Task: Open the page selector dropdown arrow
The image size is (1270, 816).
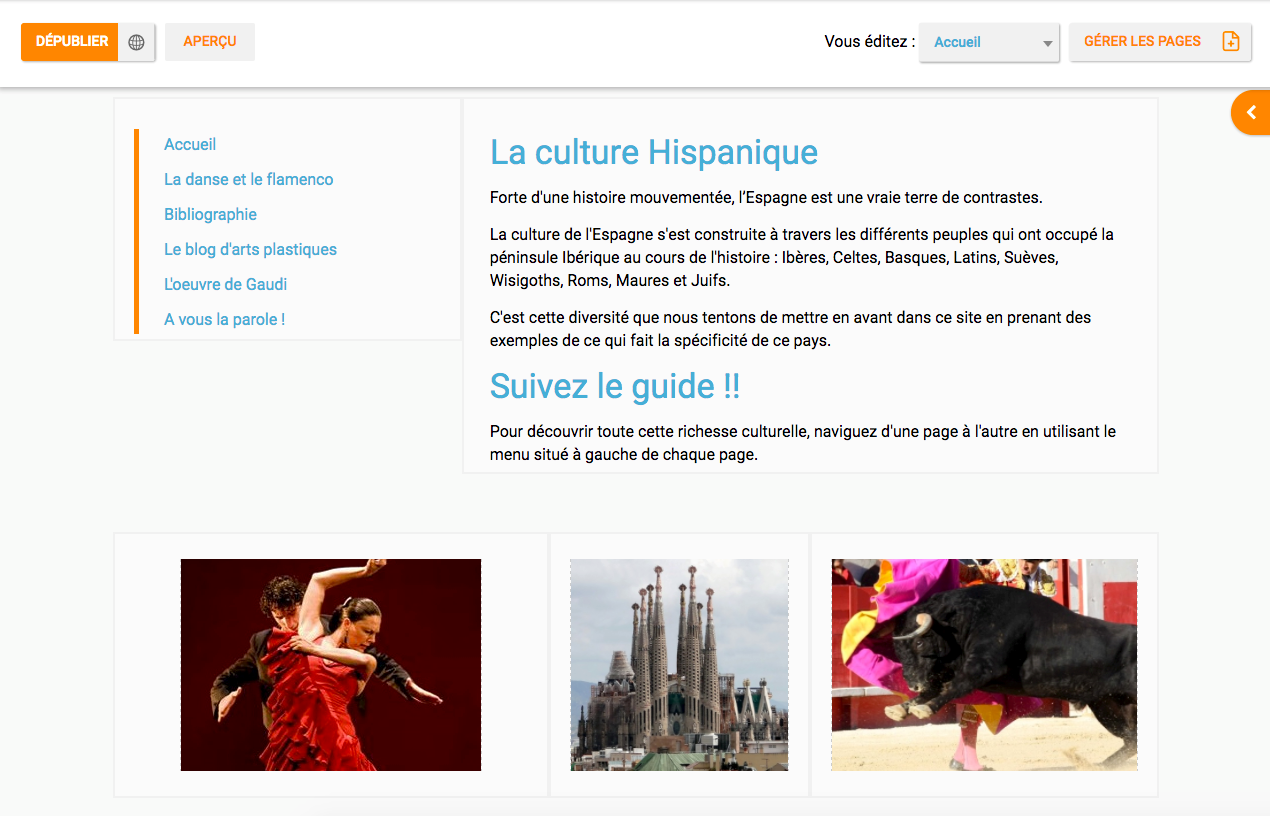Action: coord(1047,43)
